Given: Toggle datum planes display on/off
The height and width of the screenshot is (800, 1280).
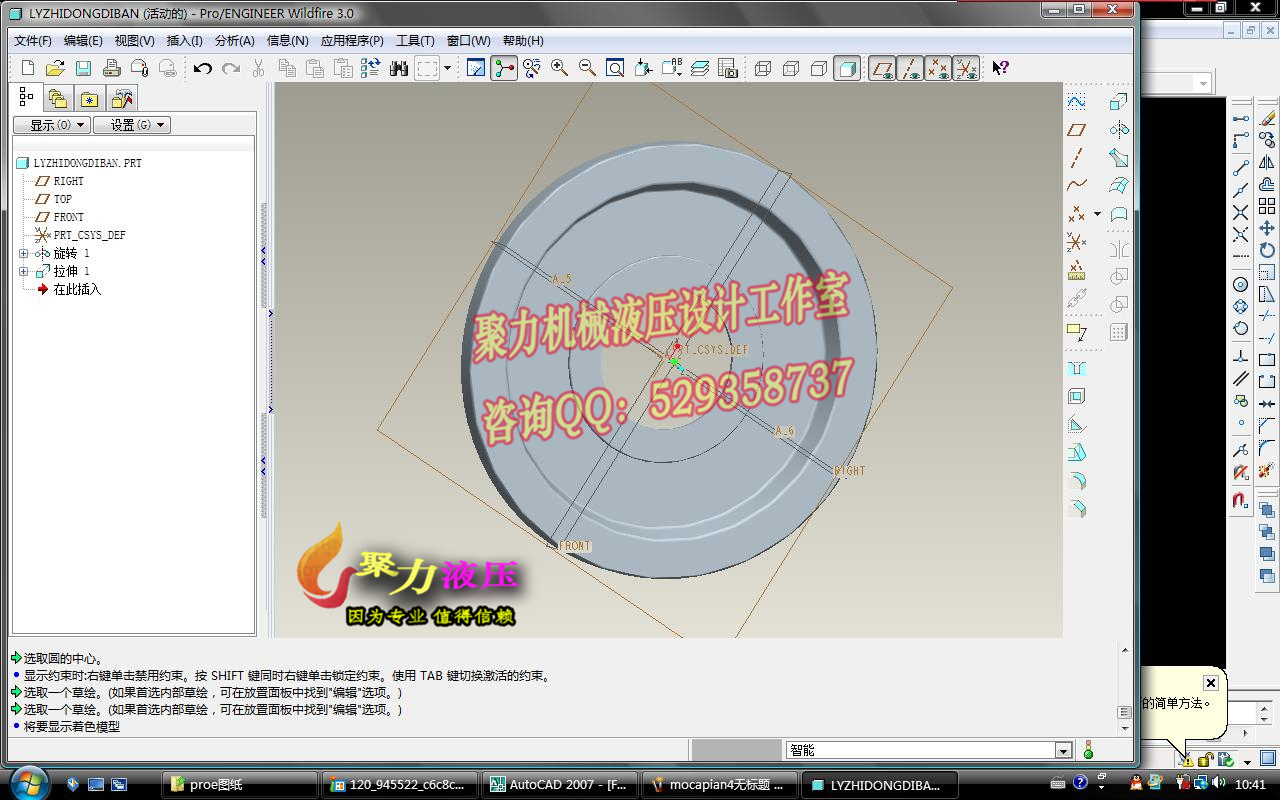Looking at the screenshot, I should 882,68.
